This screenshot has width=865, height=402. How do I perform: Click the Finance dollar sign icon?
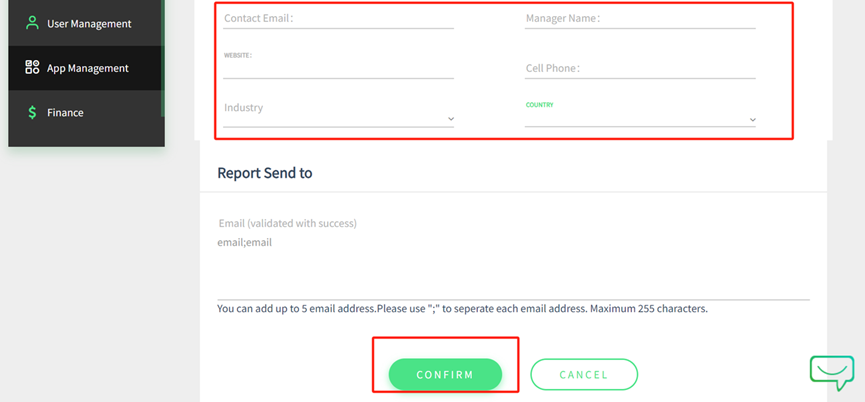coord(32,113)
